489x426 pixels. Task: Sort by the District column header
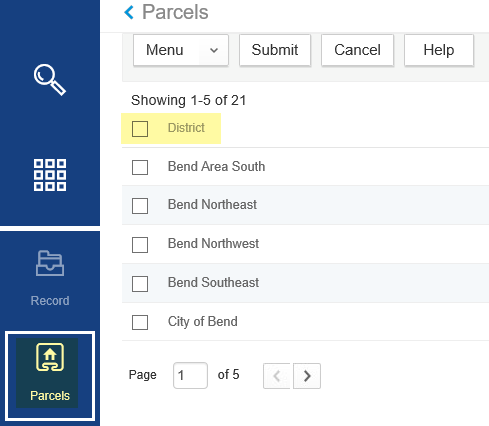(186, 128)
